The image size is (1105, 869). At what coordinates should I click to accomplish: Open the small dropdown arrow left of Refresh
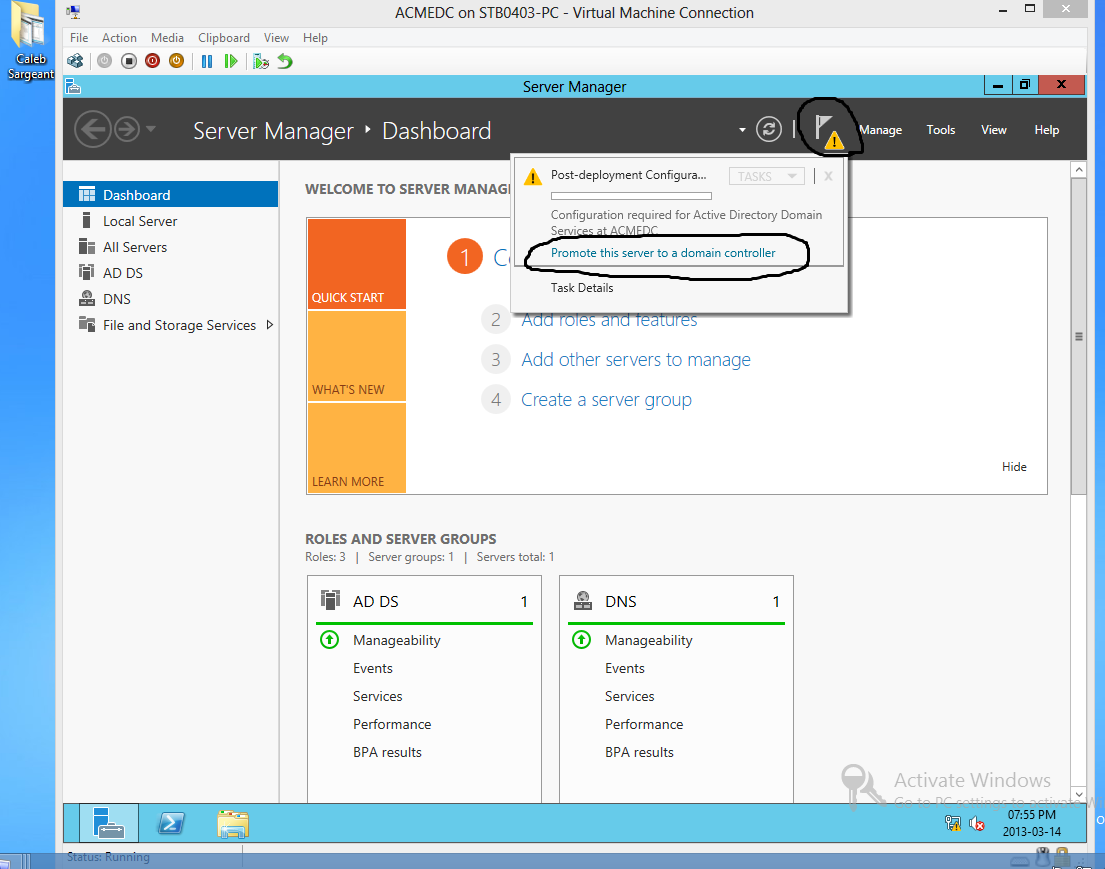(x=742, y=130)
